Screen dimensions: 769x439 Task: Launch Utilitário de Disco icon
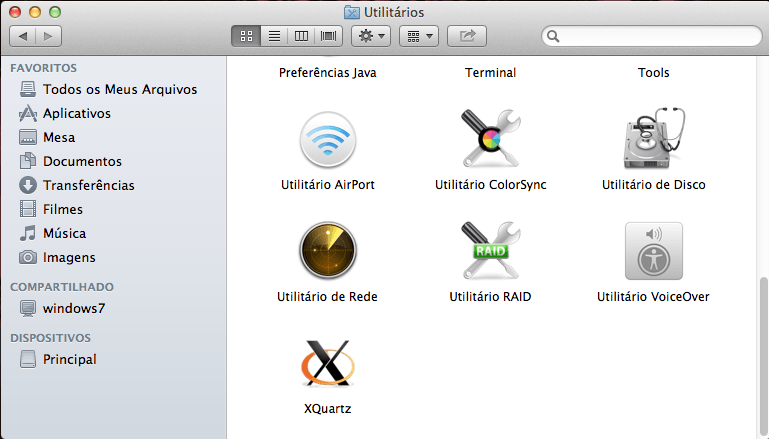click(653, 140)
